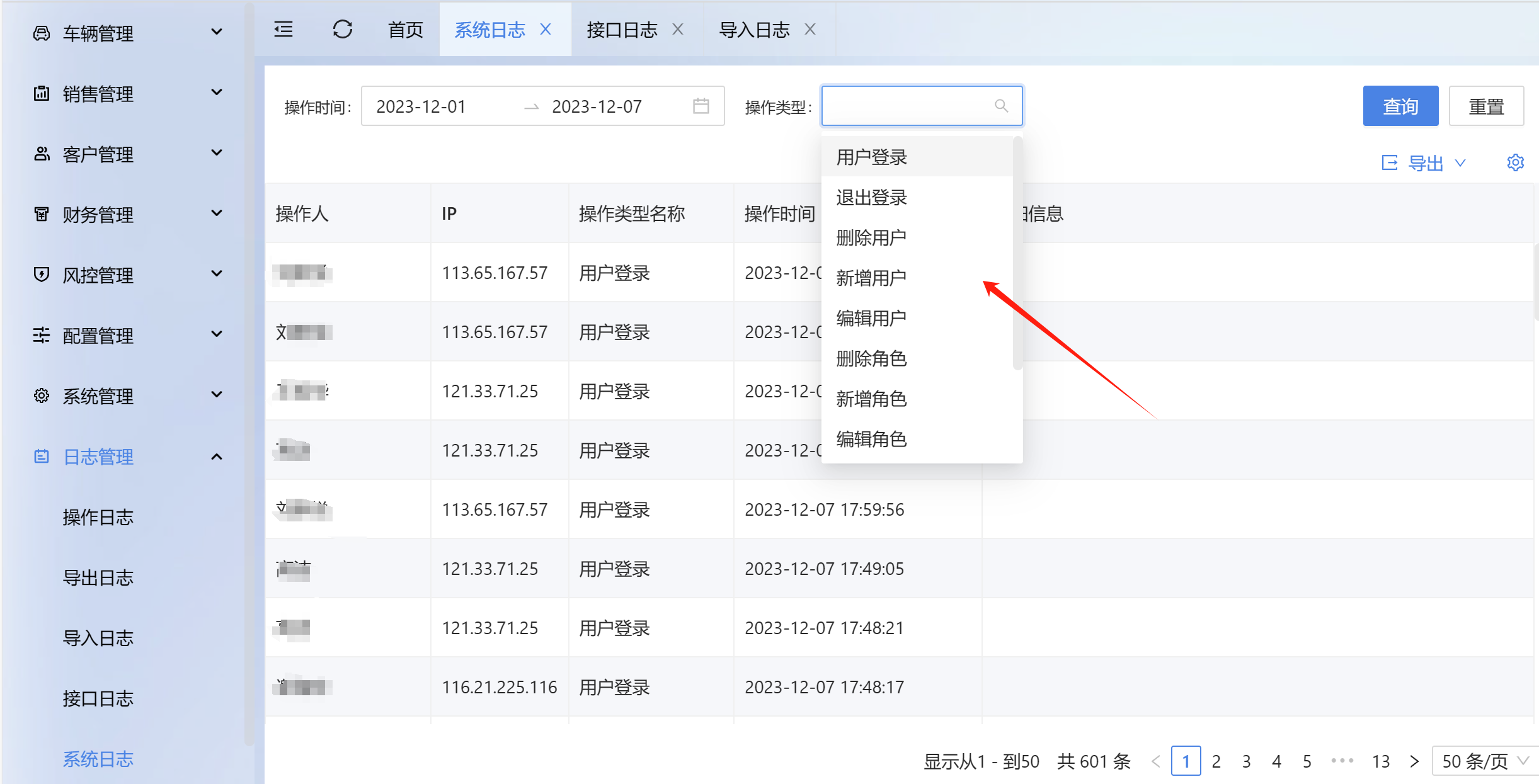Go to page 13 in pagination
The image size is (1539, 784).
coord(1380,761)
